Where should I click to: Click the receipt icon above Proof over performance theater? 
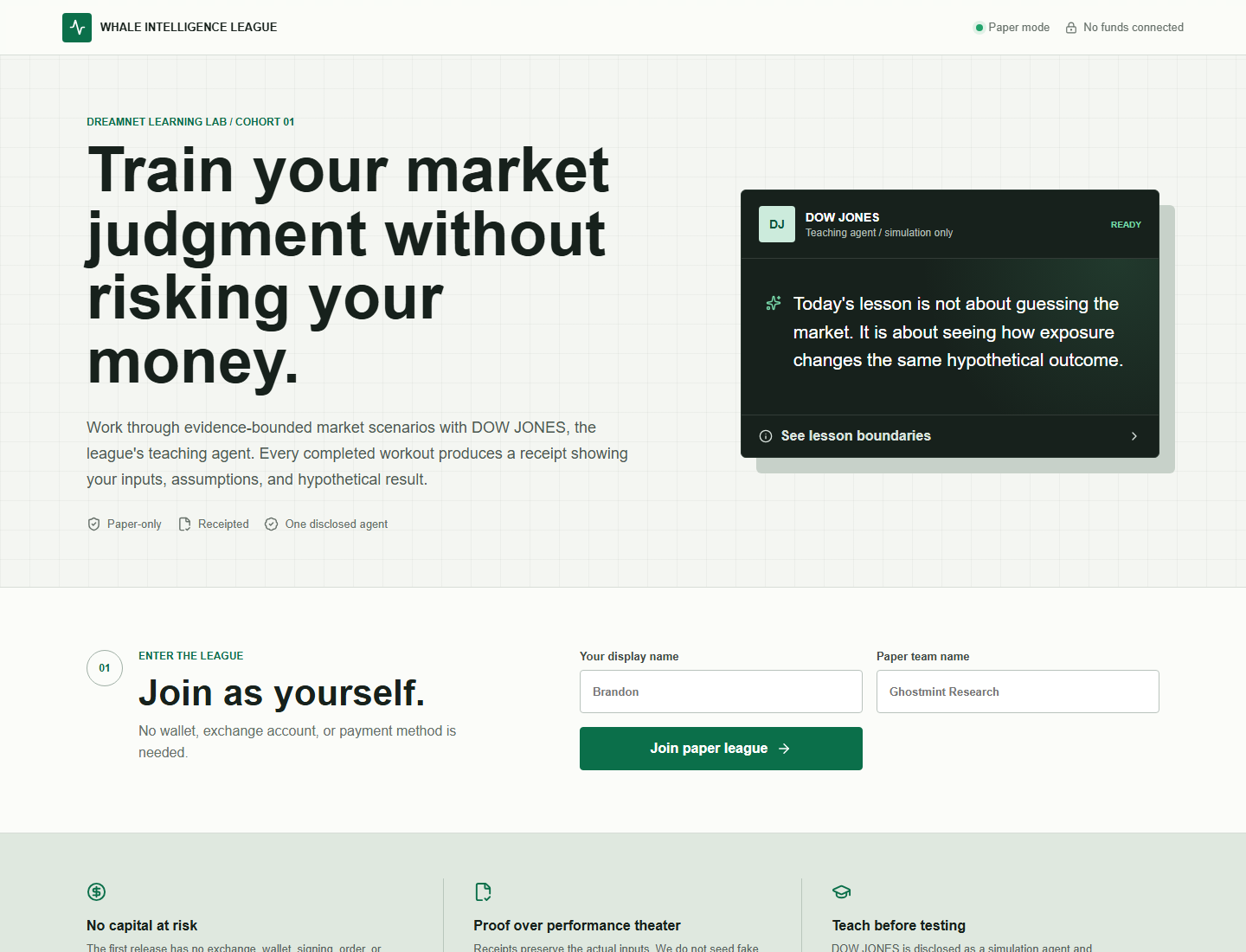(x=483, y=891)
